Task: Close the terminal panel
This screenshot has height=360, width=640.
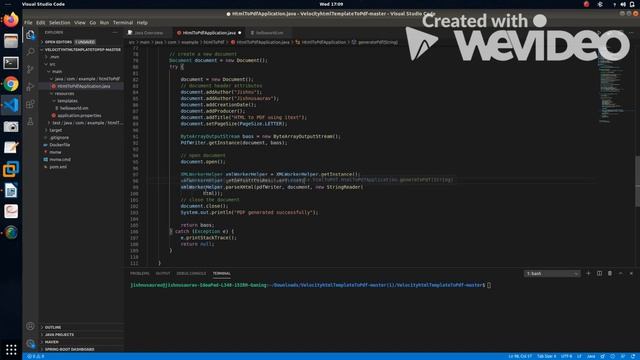Action: (x=631, y=273)
